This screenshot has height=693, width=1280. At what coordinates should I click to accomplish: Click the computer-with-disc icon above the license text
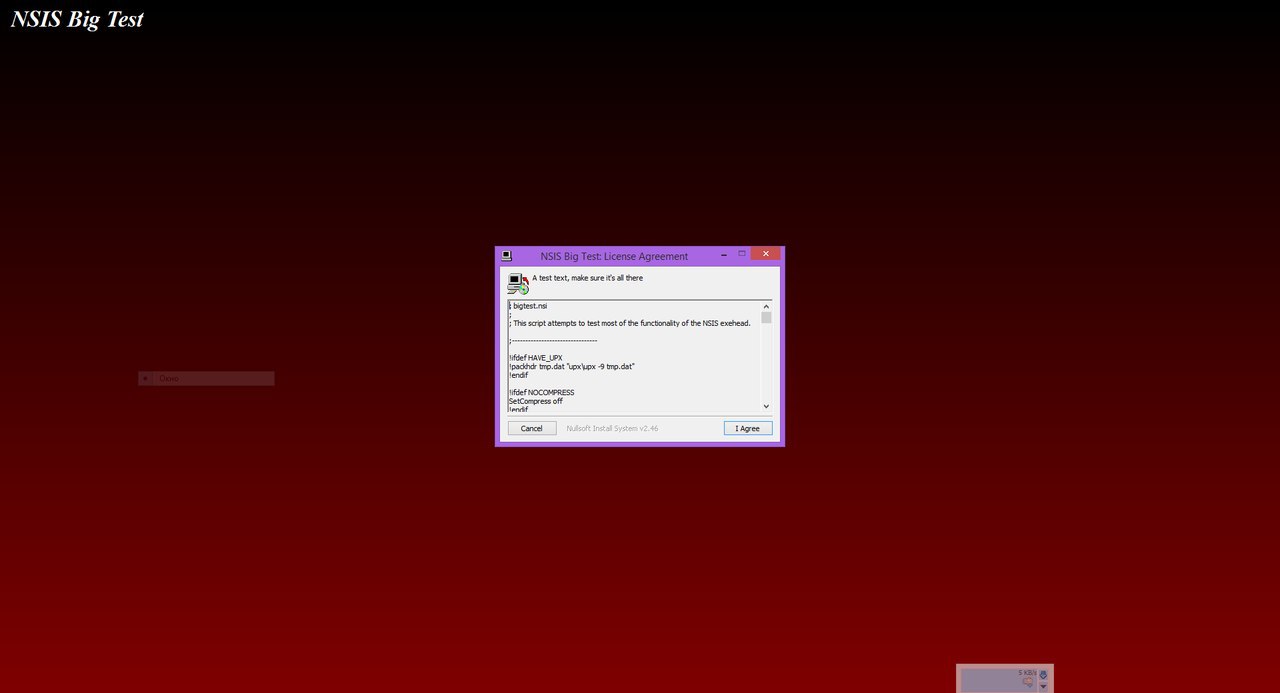coord(516,282)
